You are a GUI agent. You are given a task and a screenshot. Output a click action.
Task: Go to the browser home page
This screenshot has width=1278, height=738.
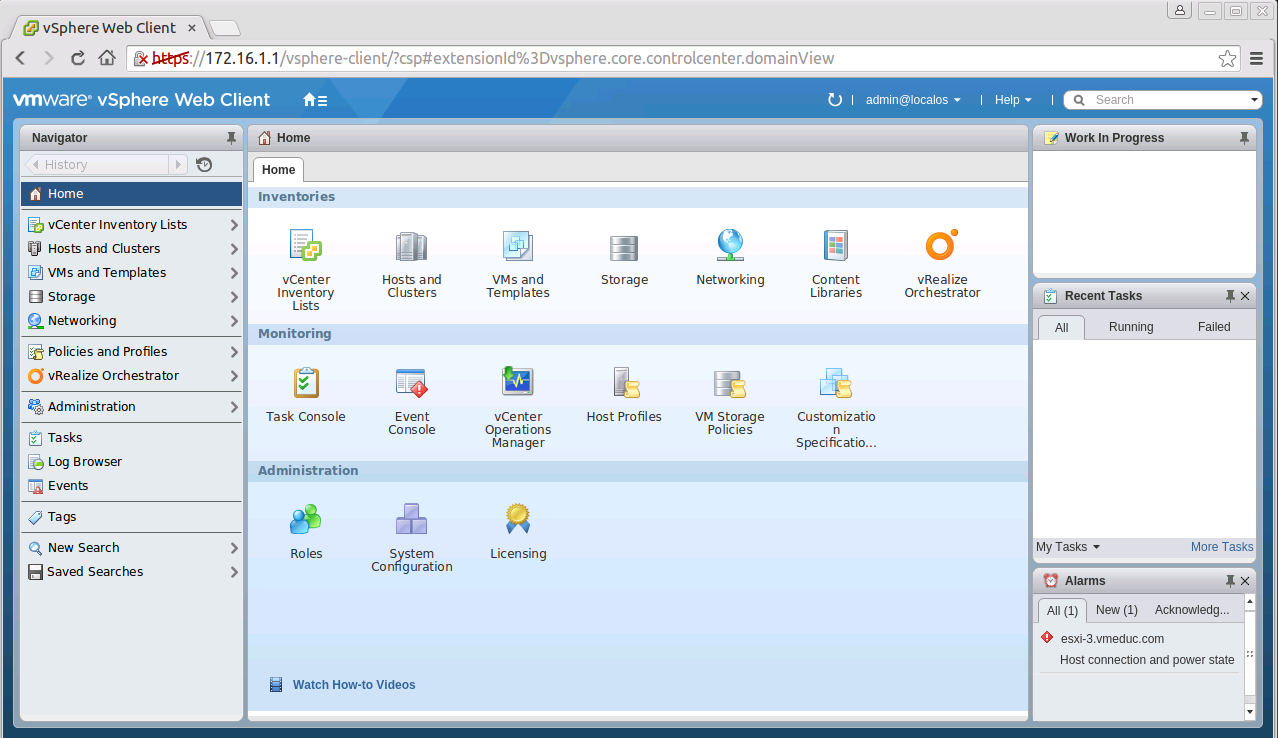click(x=107, y=58)
